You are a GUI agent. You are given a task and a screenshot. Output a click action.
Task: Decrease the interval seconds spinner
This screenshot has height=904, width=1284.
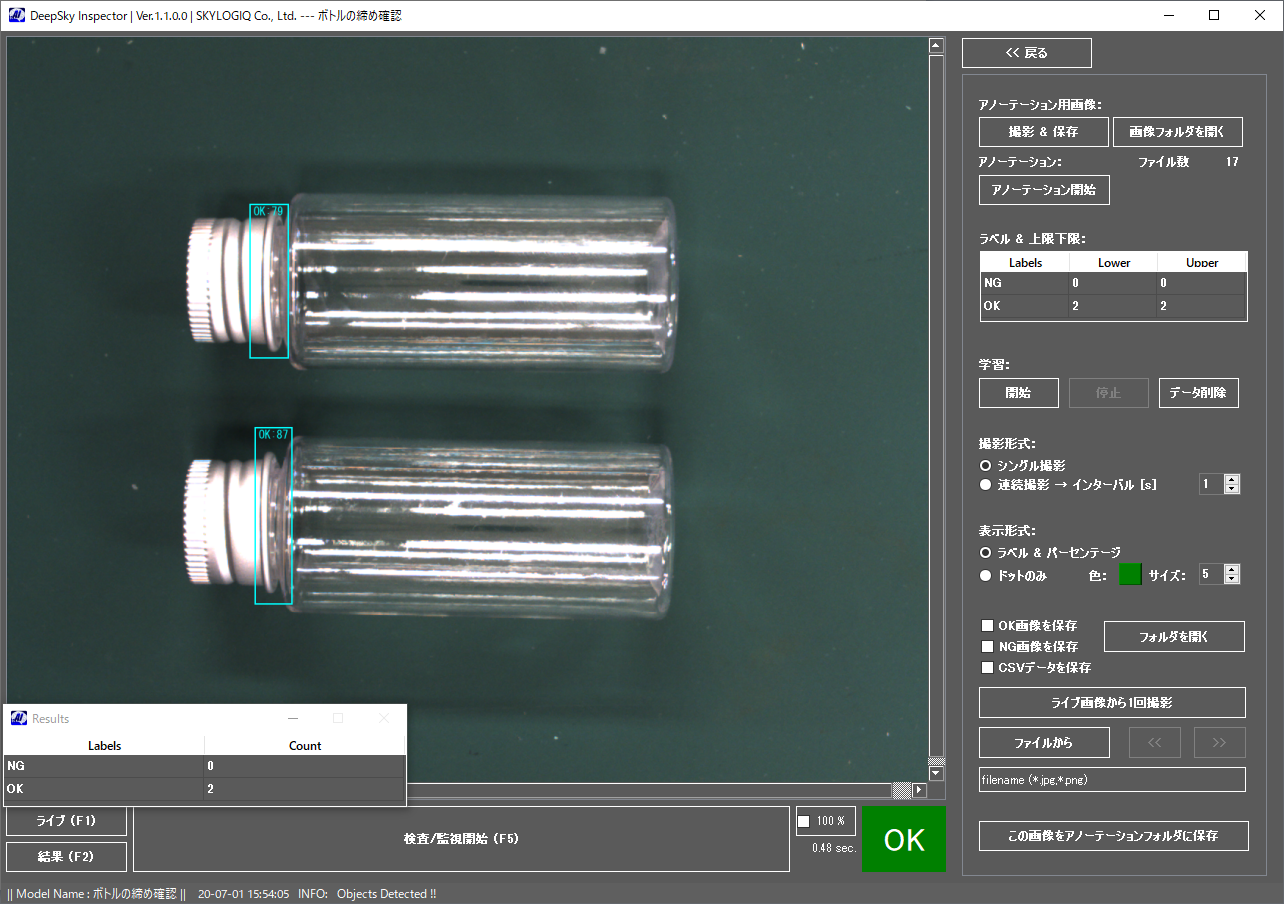[x=1232, y=489]
